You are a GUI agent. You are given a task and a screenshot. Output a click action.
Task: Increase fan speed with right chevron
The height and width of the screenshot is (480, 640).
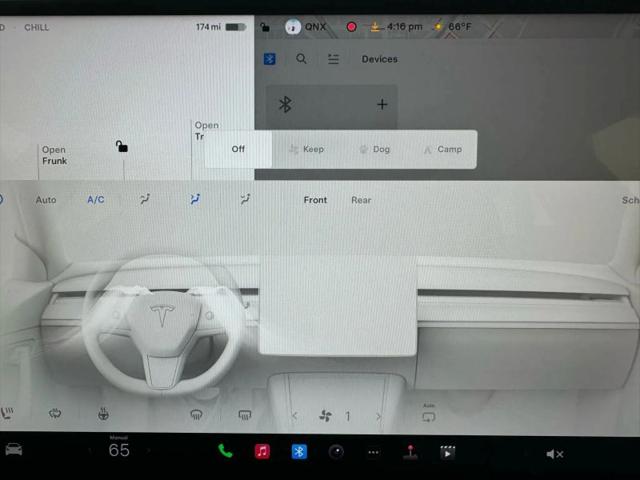tap(379, 417)
